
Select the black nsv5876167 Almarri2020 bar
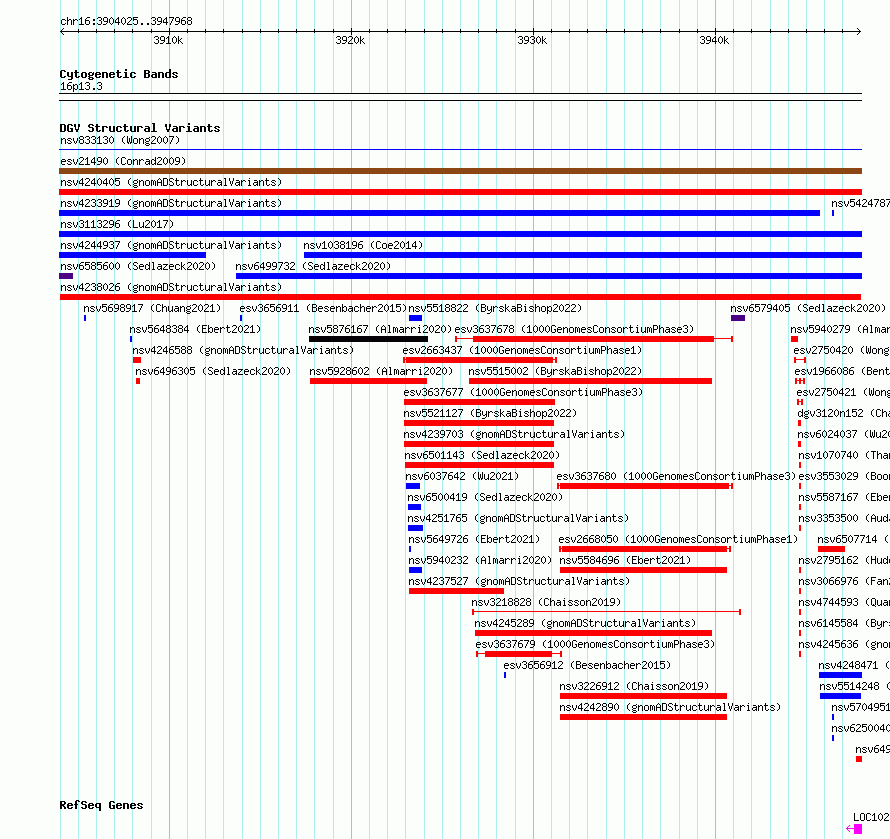coord(368,339)
